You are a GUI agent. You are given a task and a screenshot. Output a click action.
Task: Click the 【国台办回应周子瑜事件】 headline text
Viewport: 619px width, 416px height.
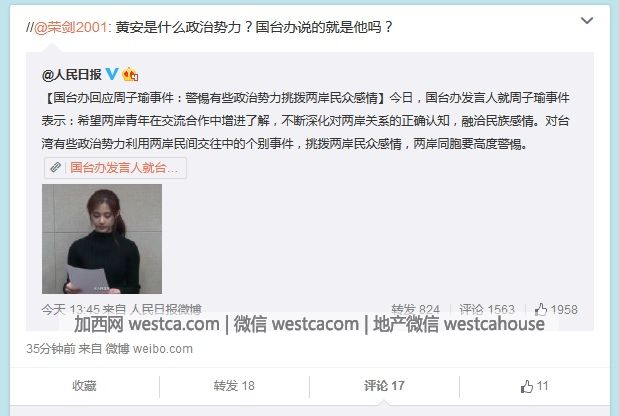216,97
